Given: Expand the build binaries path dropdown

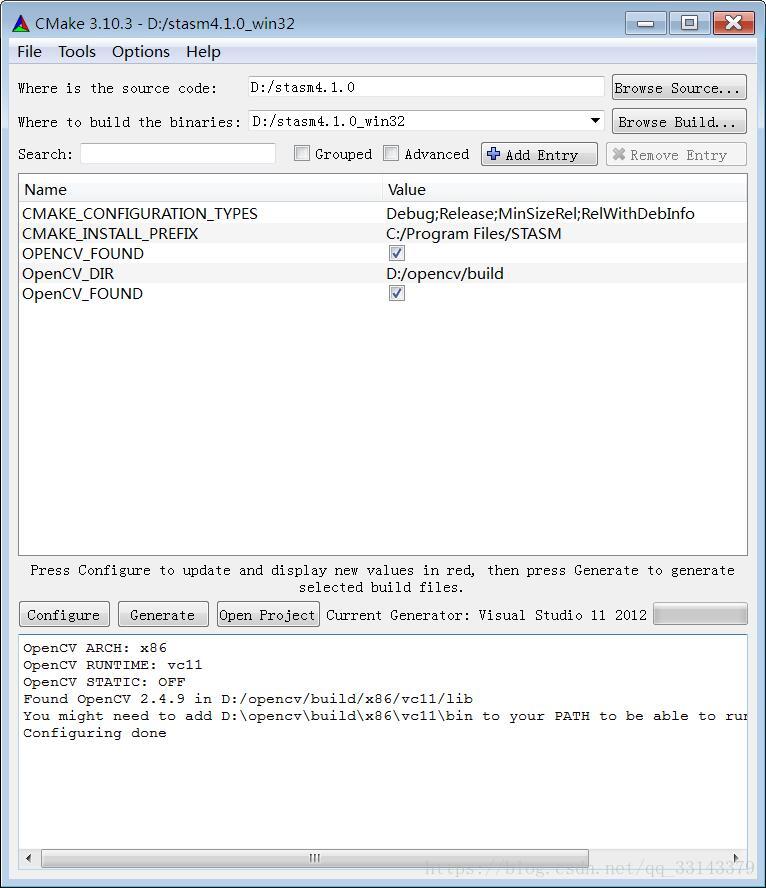Looking at the screenshot, I should click(595, 121).
